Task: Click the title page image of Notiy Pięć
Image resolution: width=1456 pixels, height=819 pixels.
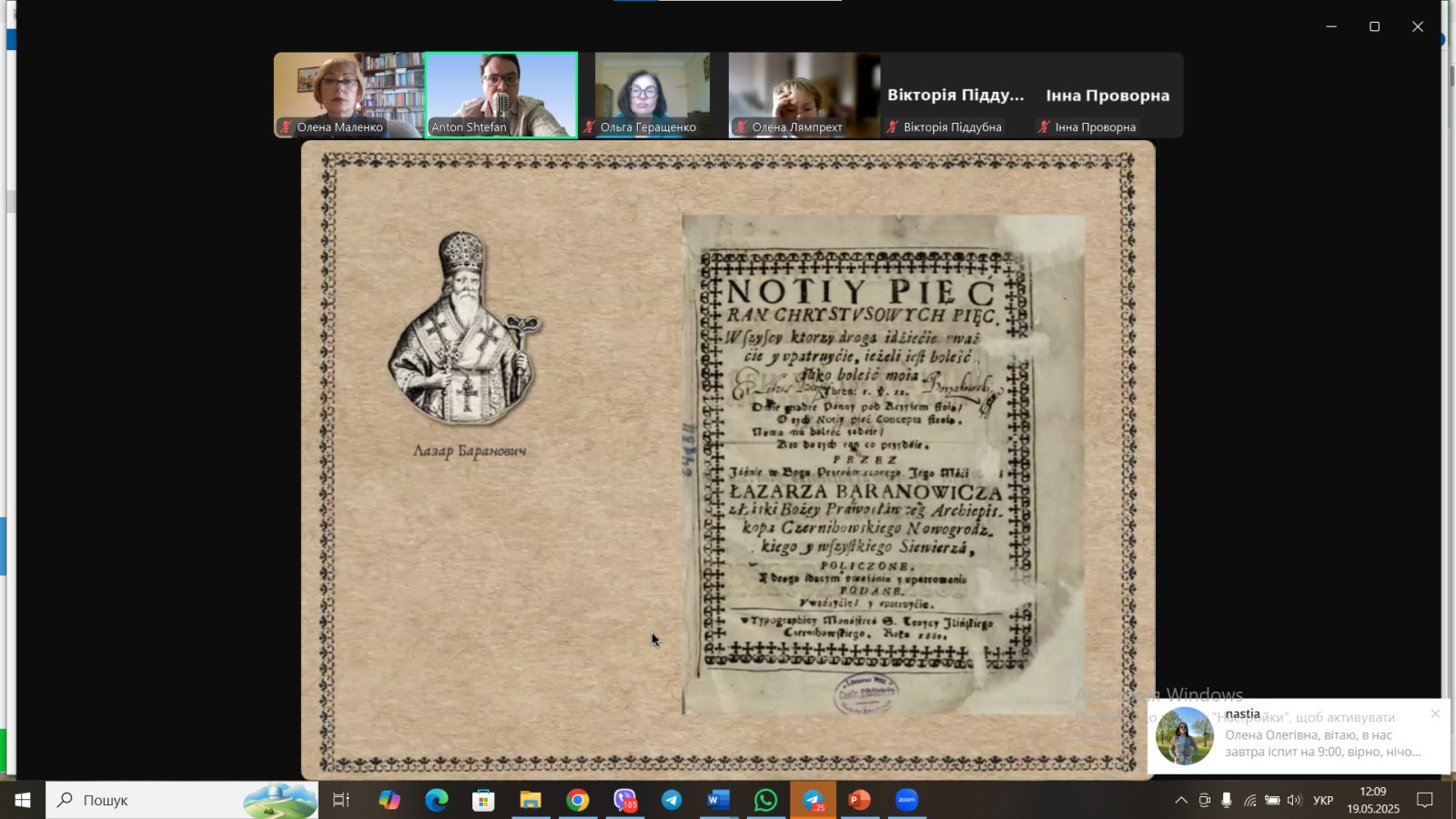Action: click(x=883, y=464)
